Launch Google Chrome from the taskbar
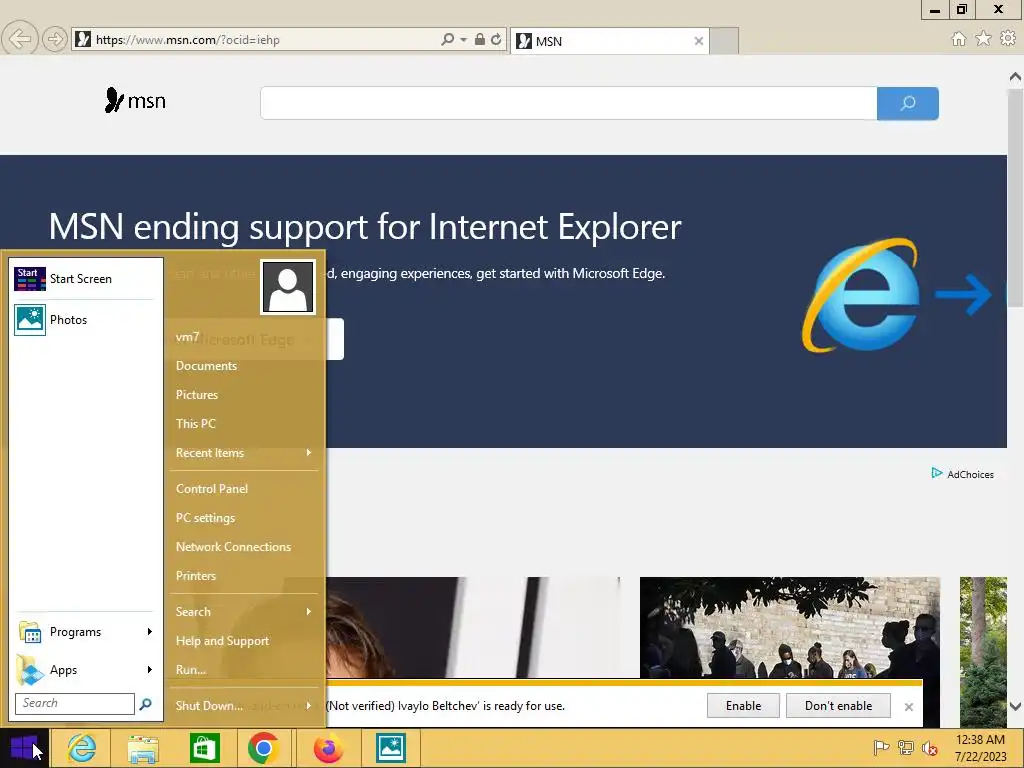This screenshot has width=1024, height=768. (264, 748)
